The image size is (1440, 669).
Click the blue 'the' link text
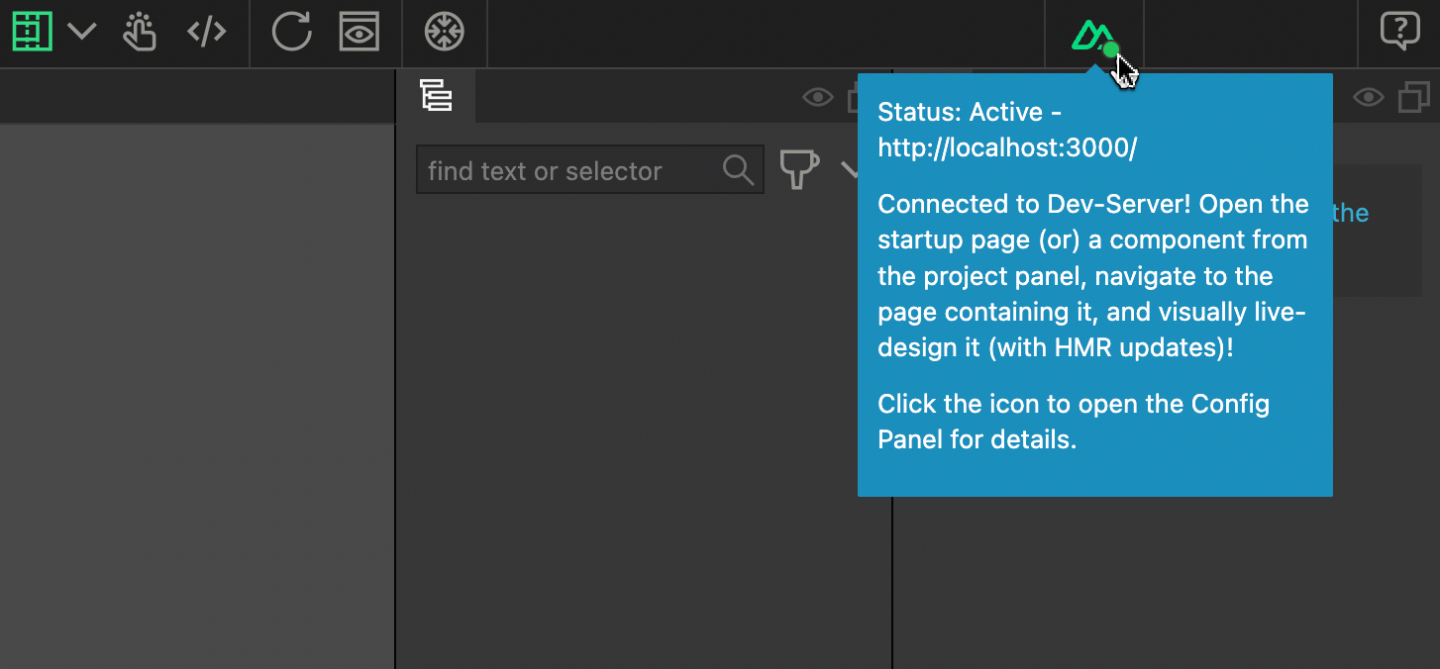[1351, 213]
